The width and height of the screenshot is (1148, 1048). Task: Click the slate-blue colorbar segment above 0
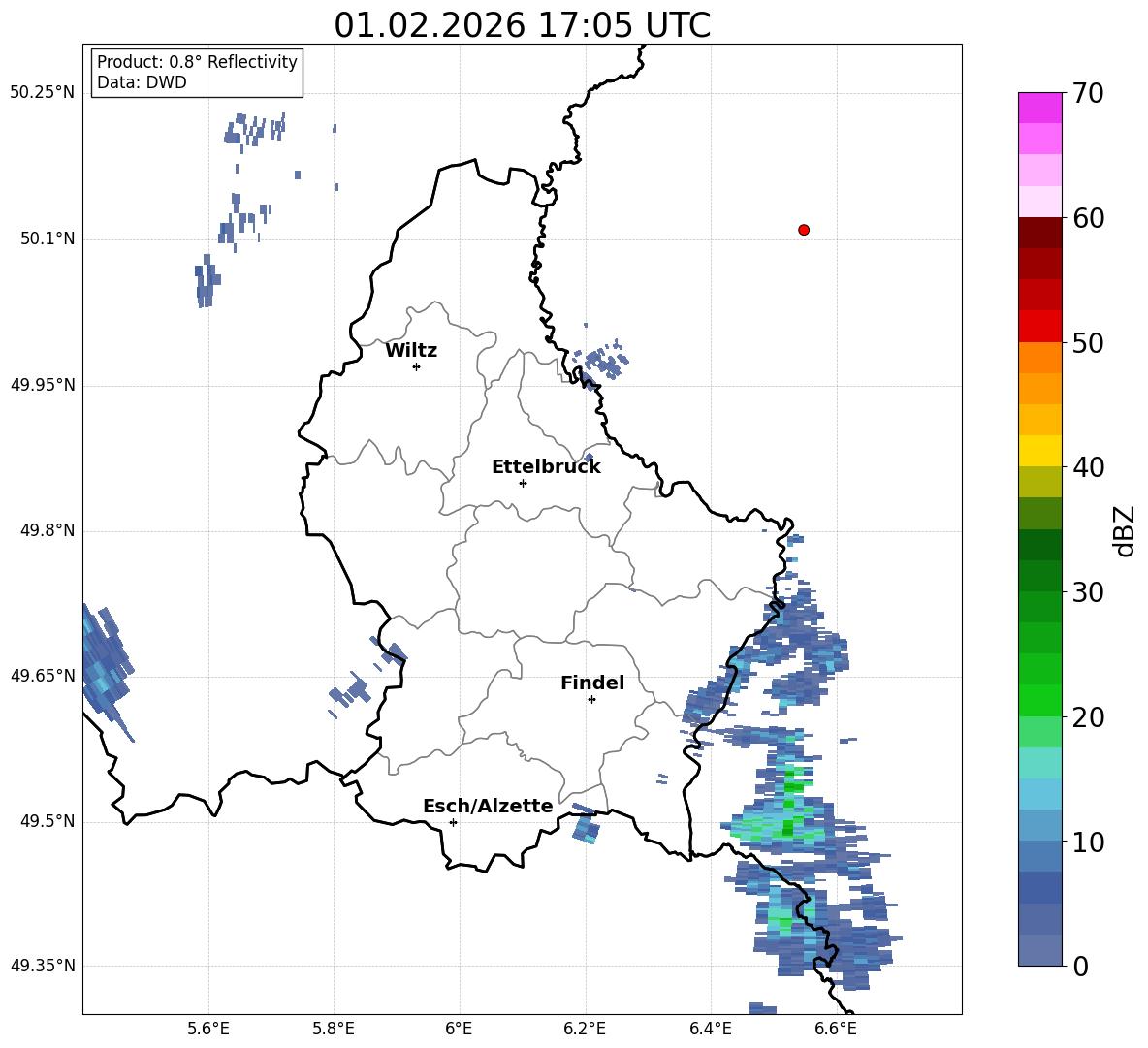pyautogui.click(x=1039, y=950)
